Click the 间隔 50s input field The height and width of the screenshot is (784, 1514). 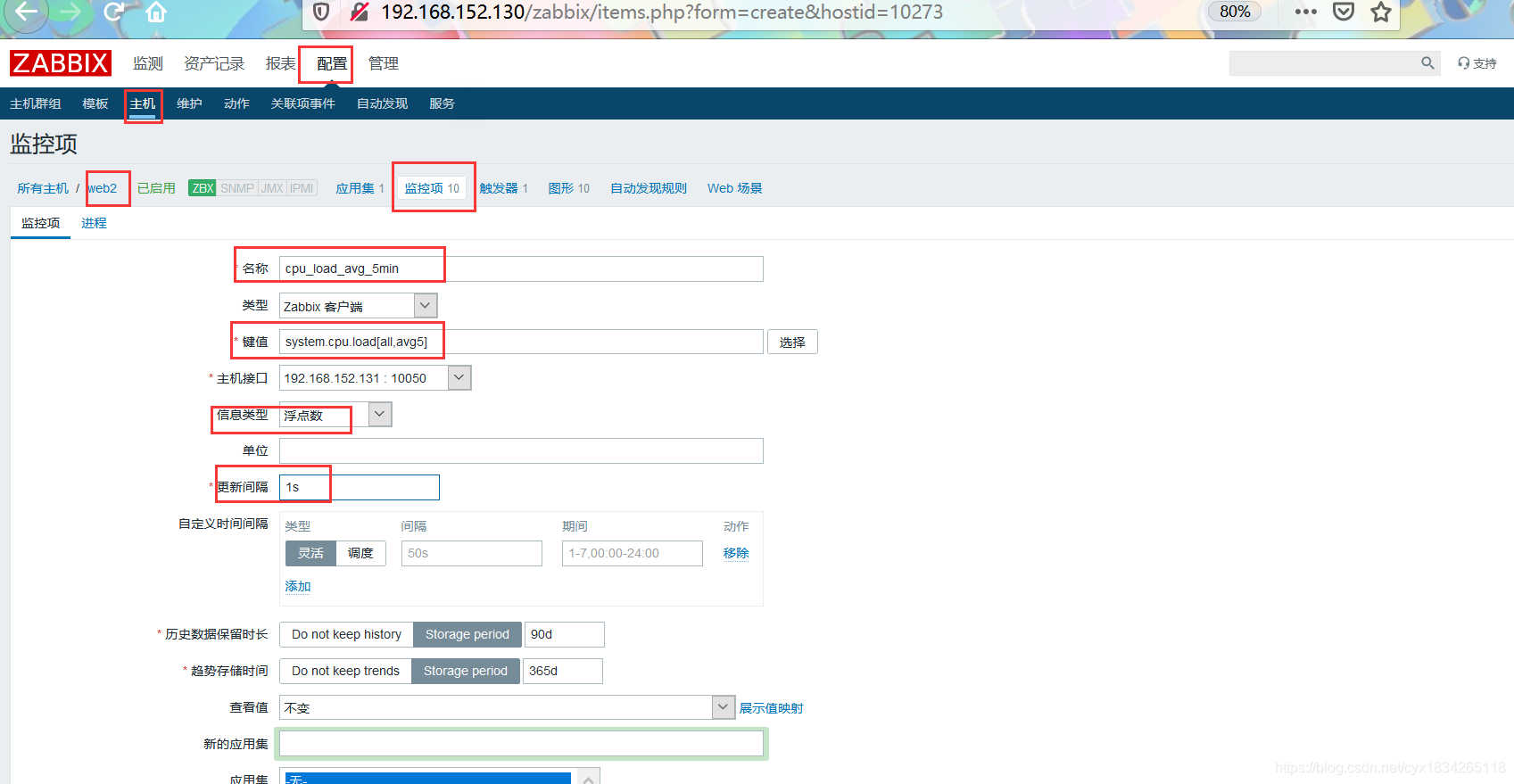click(472, 553)
